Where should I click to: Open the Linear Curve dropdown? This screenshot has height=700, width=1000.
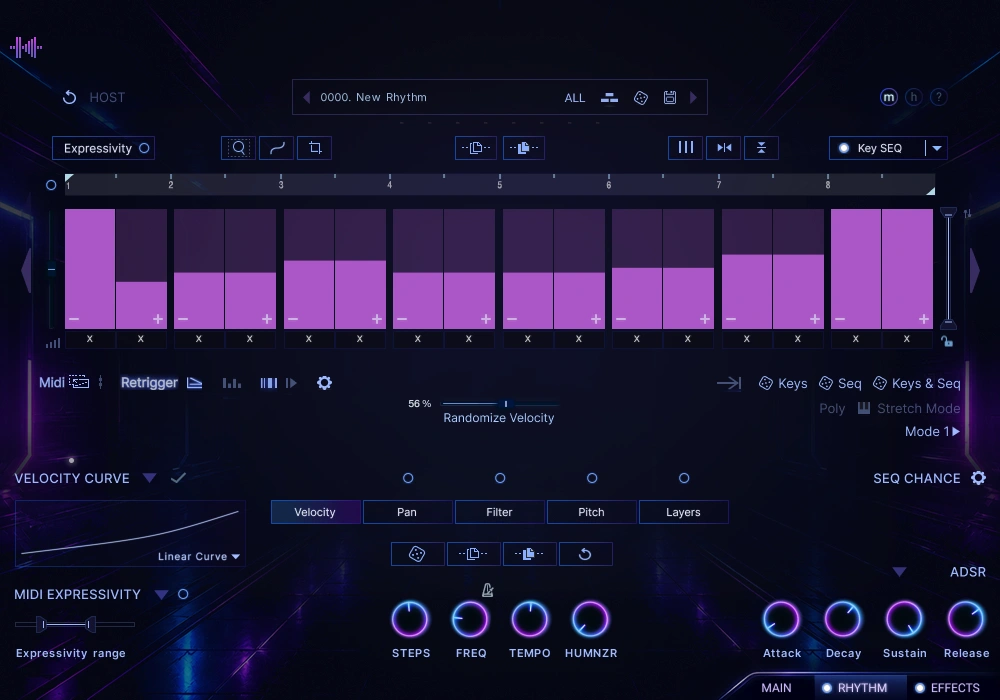tap(199, 557)
